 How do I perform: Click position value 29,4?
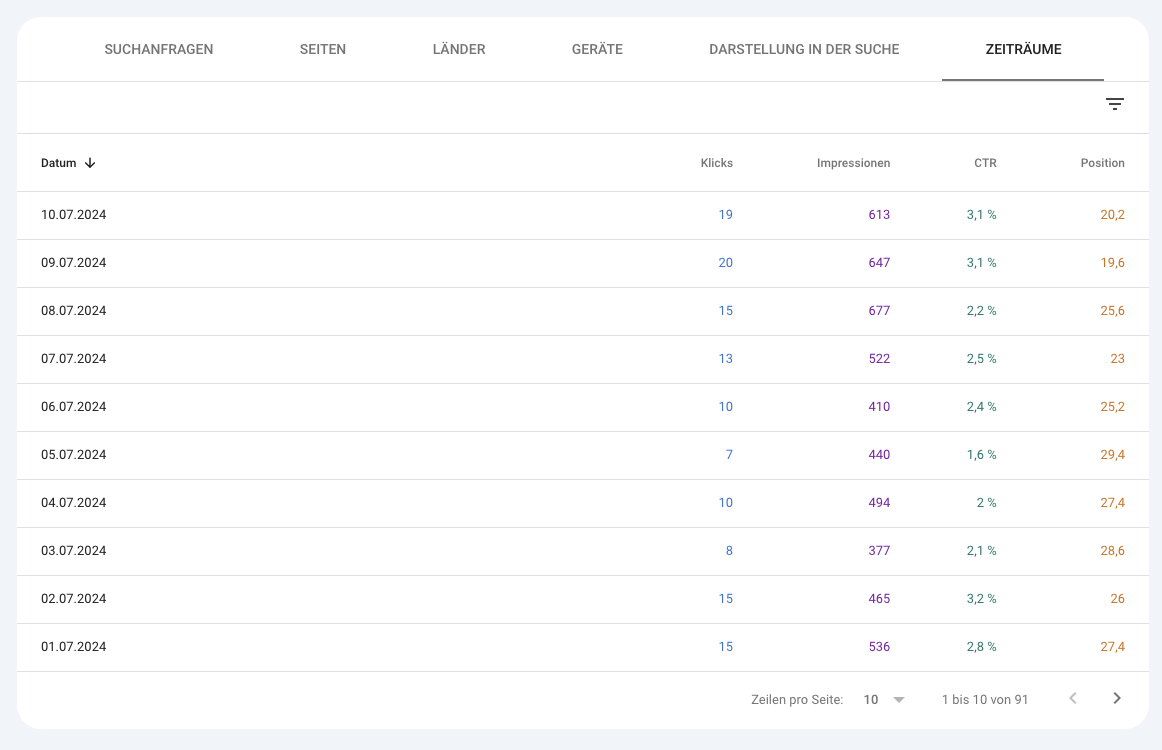[x=1112, y=455]
